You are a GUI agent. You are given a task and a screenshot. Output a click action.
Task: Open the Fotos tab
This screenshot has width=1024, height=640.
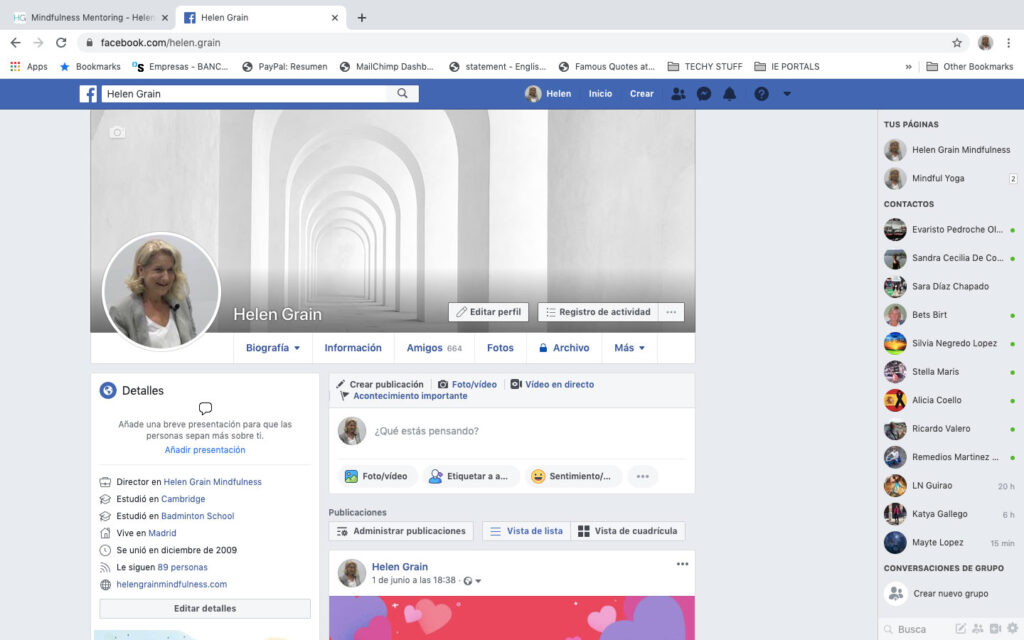click(x=500, y=348)
